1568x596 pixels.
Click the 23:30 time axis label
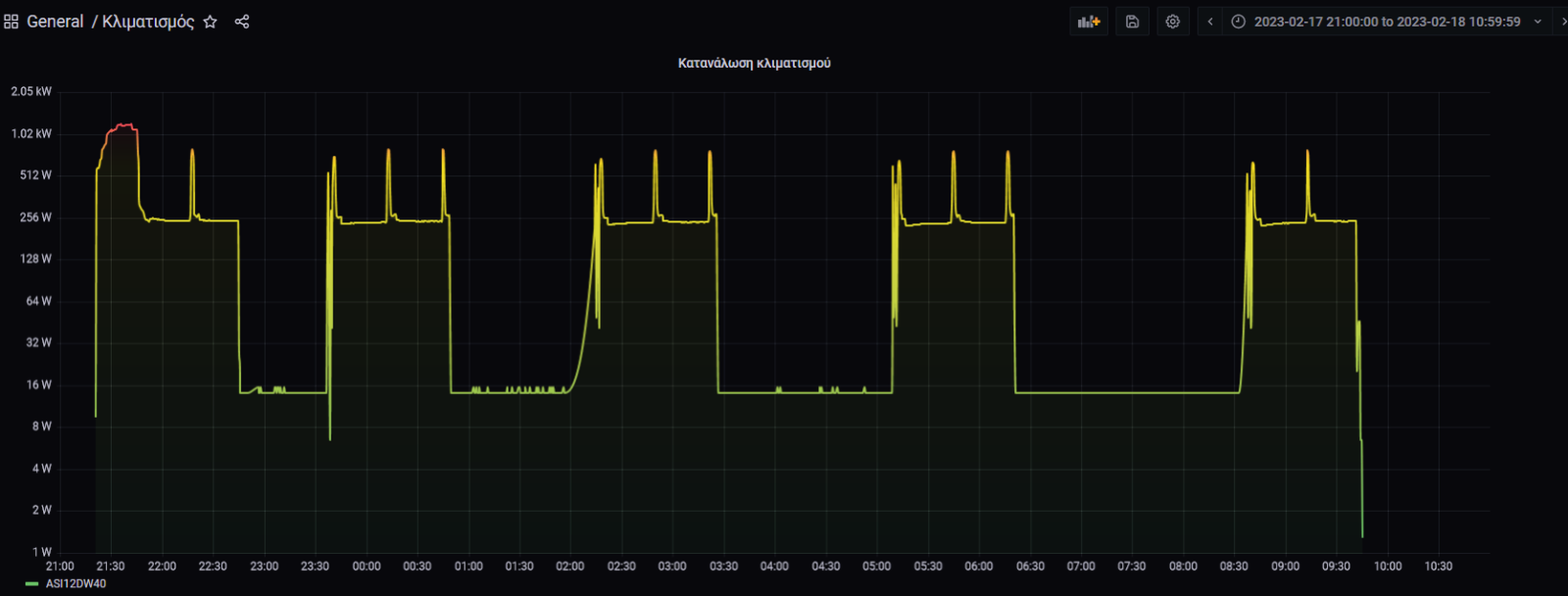(315, 567)
